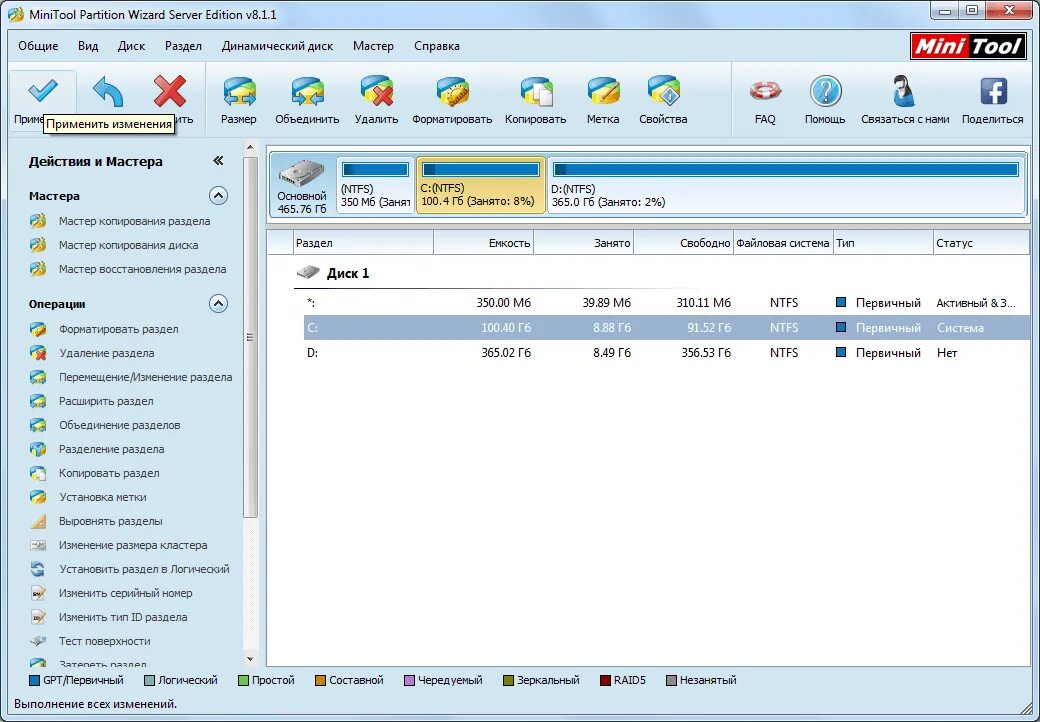This screenshot has height=722, width=1040.
Task: Choose Копировать раздел operation
Action: pos(109,473)
